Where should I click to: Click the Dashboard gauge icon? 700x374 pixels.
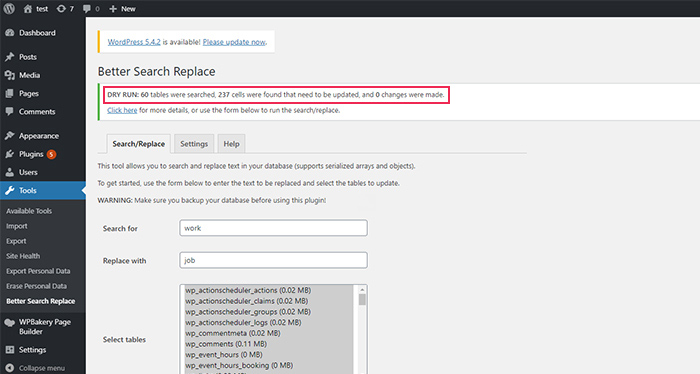point(9,33)
